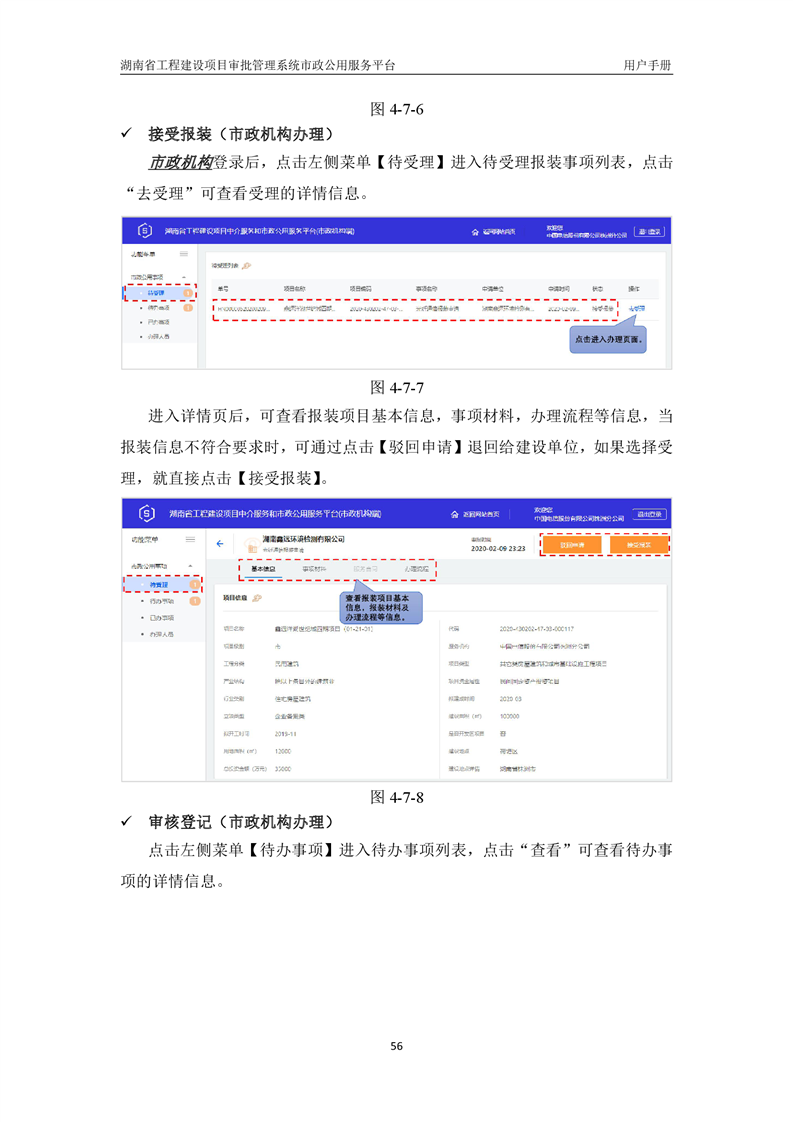Click blue back arrow in Figure 4-7-8
Image resolution: width=793 pixels, height=1122 pixels.
(220, 544)
